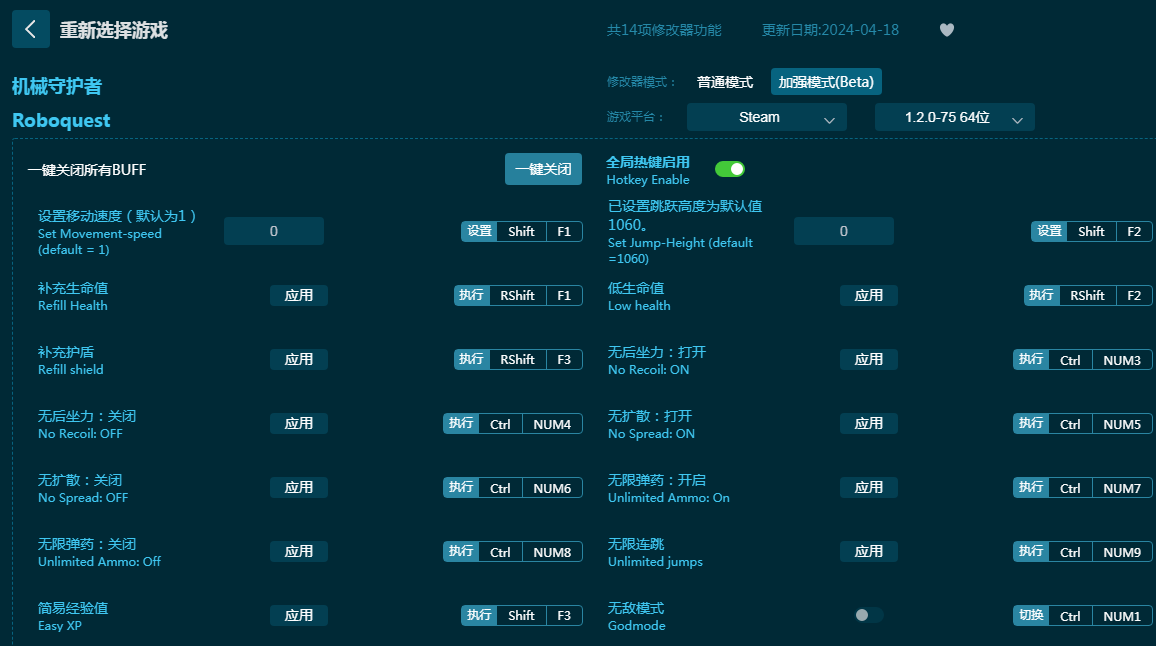Click 执行 hotkey button for Refill Health
Viewport: 1156px width, 646px height.
472,296
